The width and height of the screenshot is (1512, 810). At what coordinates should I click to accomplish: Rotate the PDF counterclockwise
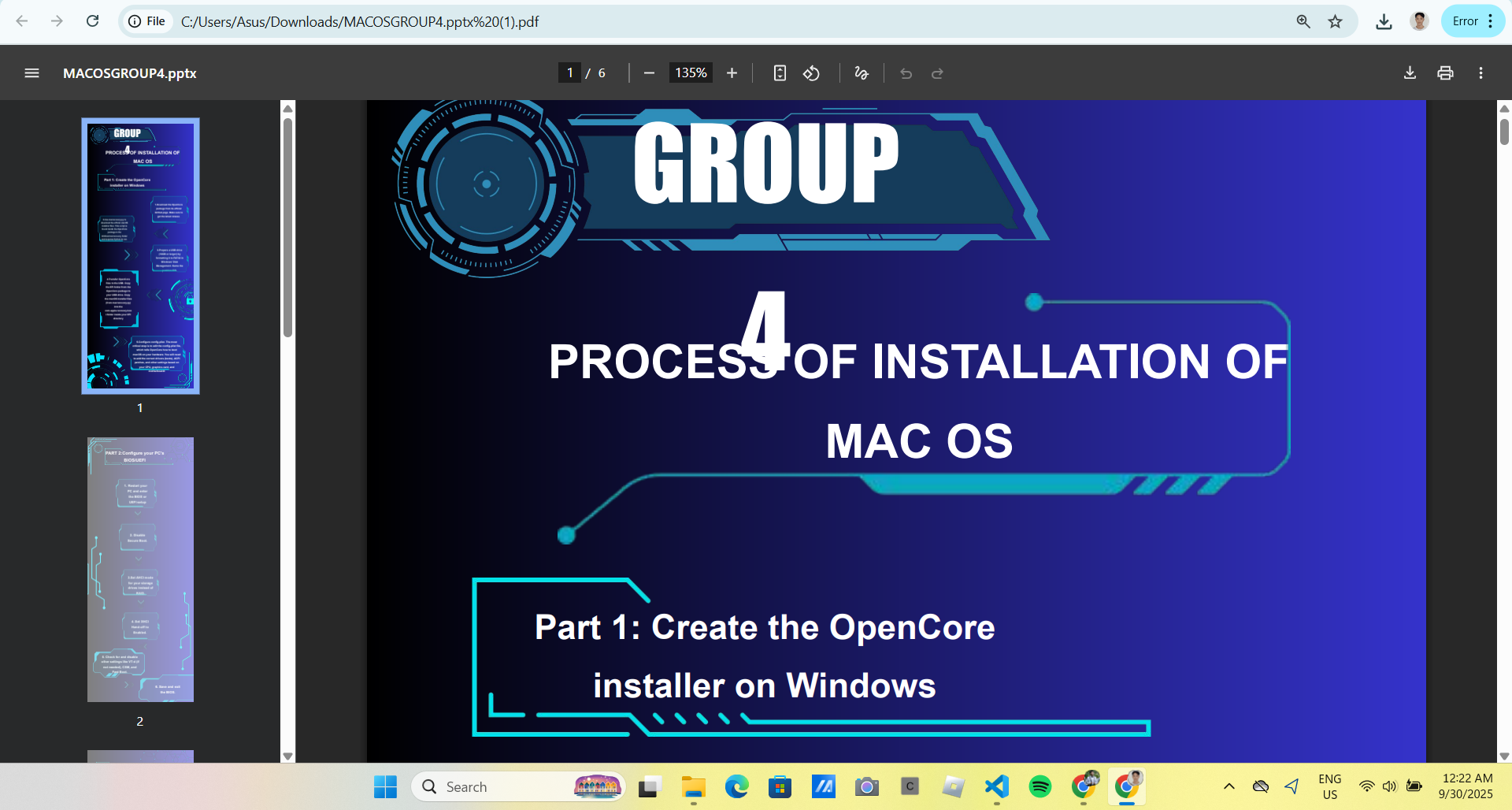(811, 73)
